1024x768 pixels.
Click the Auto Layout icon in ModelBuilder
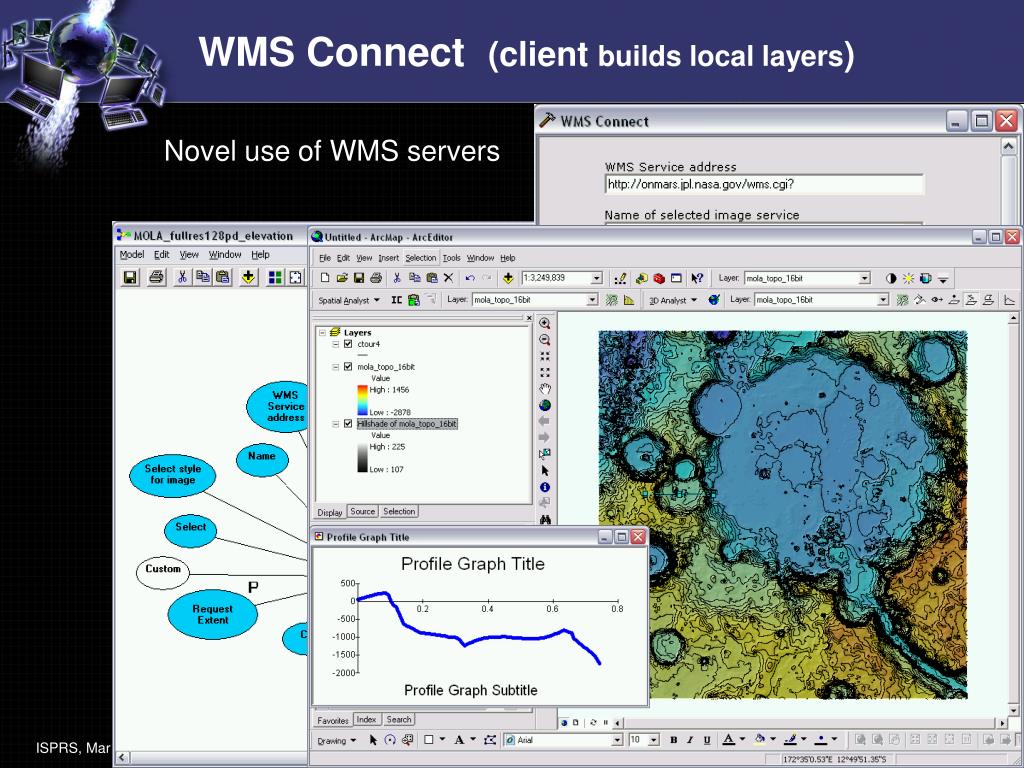click(276, 278)
